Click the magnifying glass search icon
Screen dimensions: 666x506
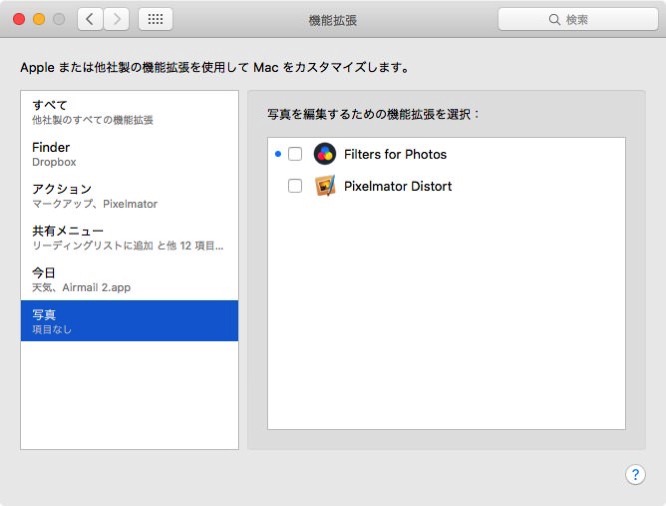[554, 20]
